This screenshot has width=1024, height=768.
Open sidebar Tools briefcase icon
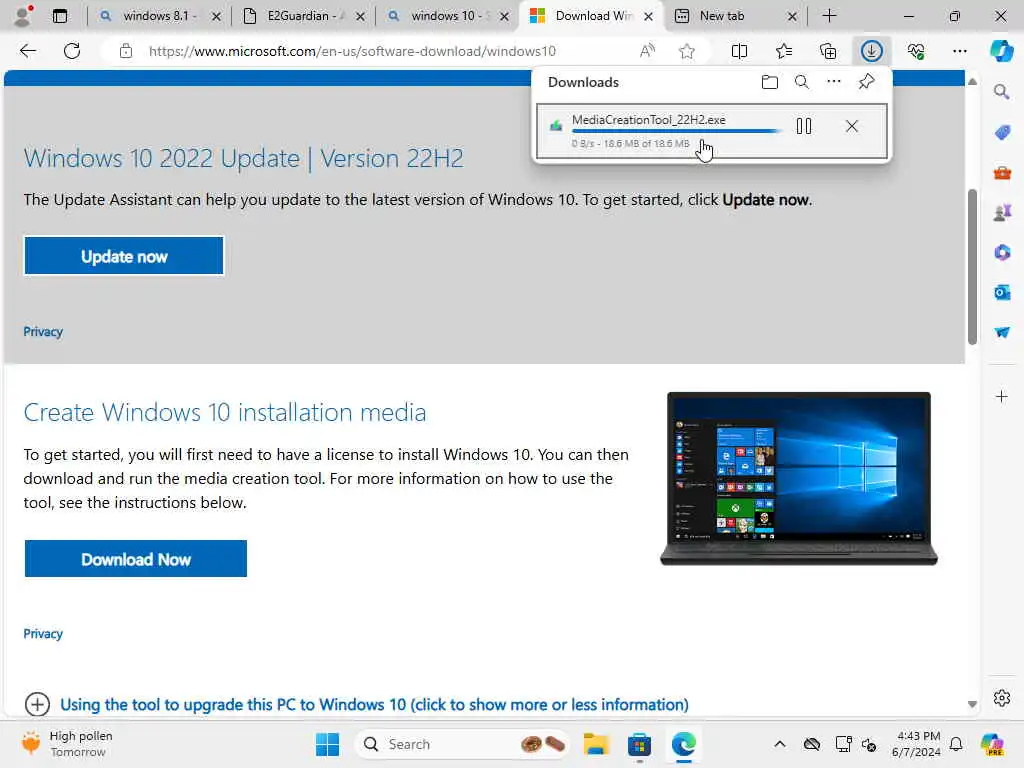point(1001,173)
